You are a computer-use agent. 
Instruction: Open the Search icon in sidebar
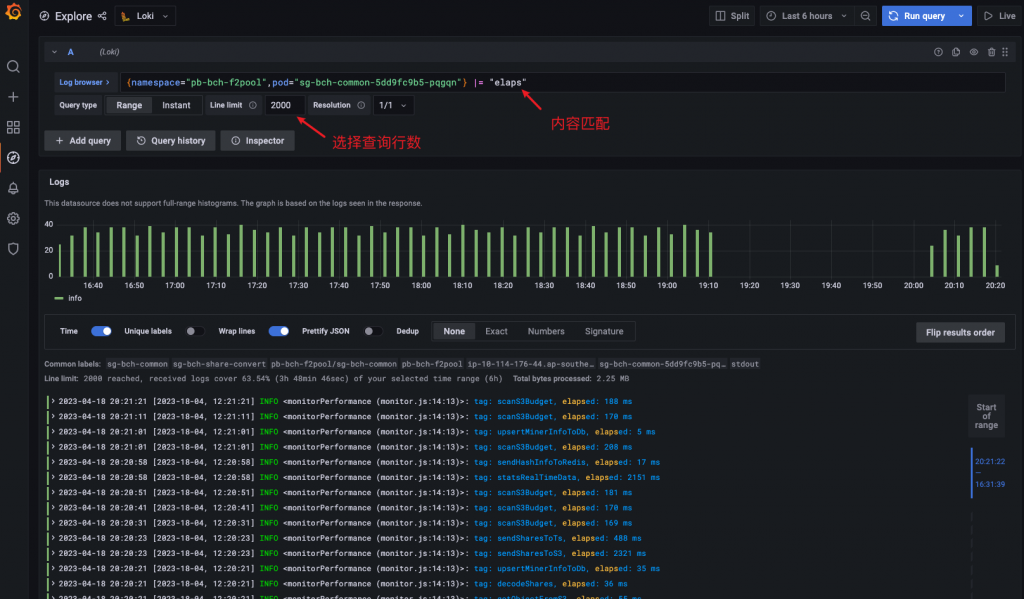coord(13,67)
